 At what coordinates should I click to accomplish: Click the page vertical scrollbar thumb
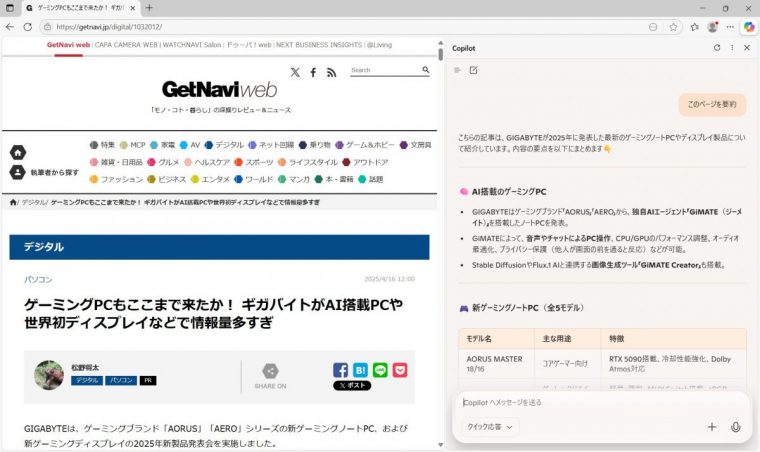tap(440, 54)
